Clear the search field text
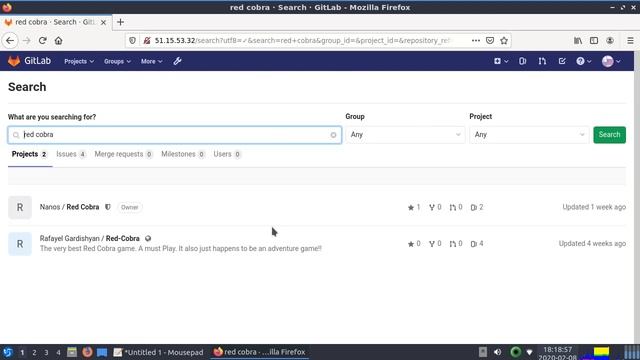This screenshot has width=640, height=360. [x=333, y=135]
